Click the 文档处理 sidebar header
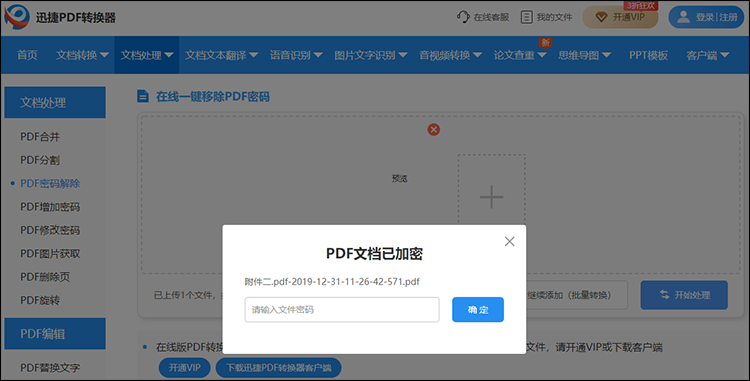This screenshot has width=750, height=381. tap(55, 102)
